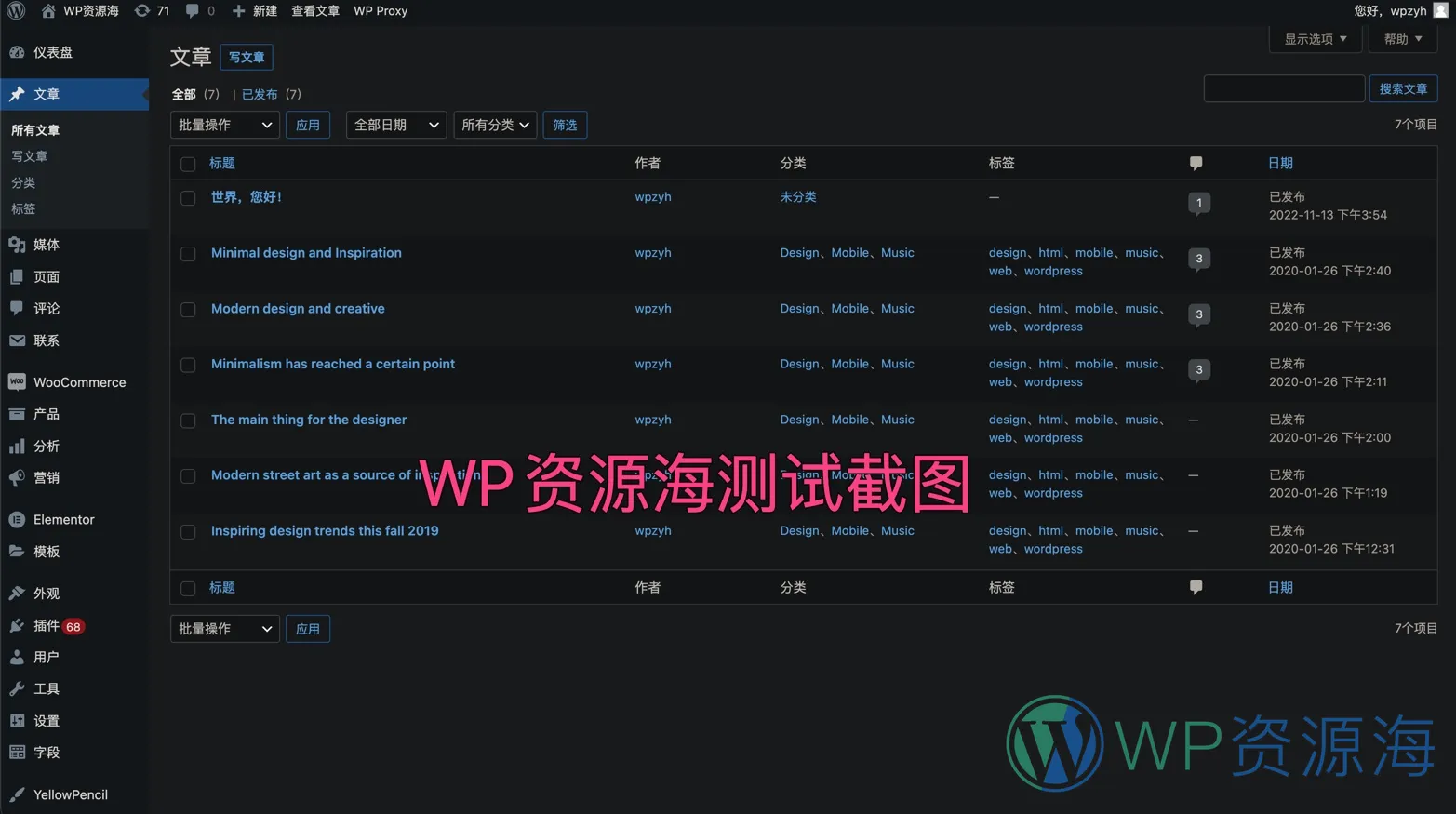
Task: Sort by comments icon in table header
Action: click(1196, 164)
